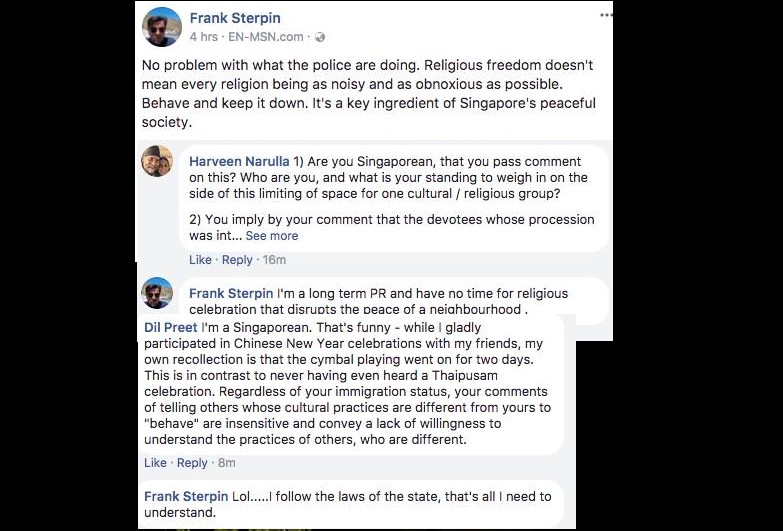Click the 4 hrs post timestamp
The height and width of the screenshot is (531, 783).
coord(204,37)
